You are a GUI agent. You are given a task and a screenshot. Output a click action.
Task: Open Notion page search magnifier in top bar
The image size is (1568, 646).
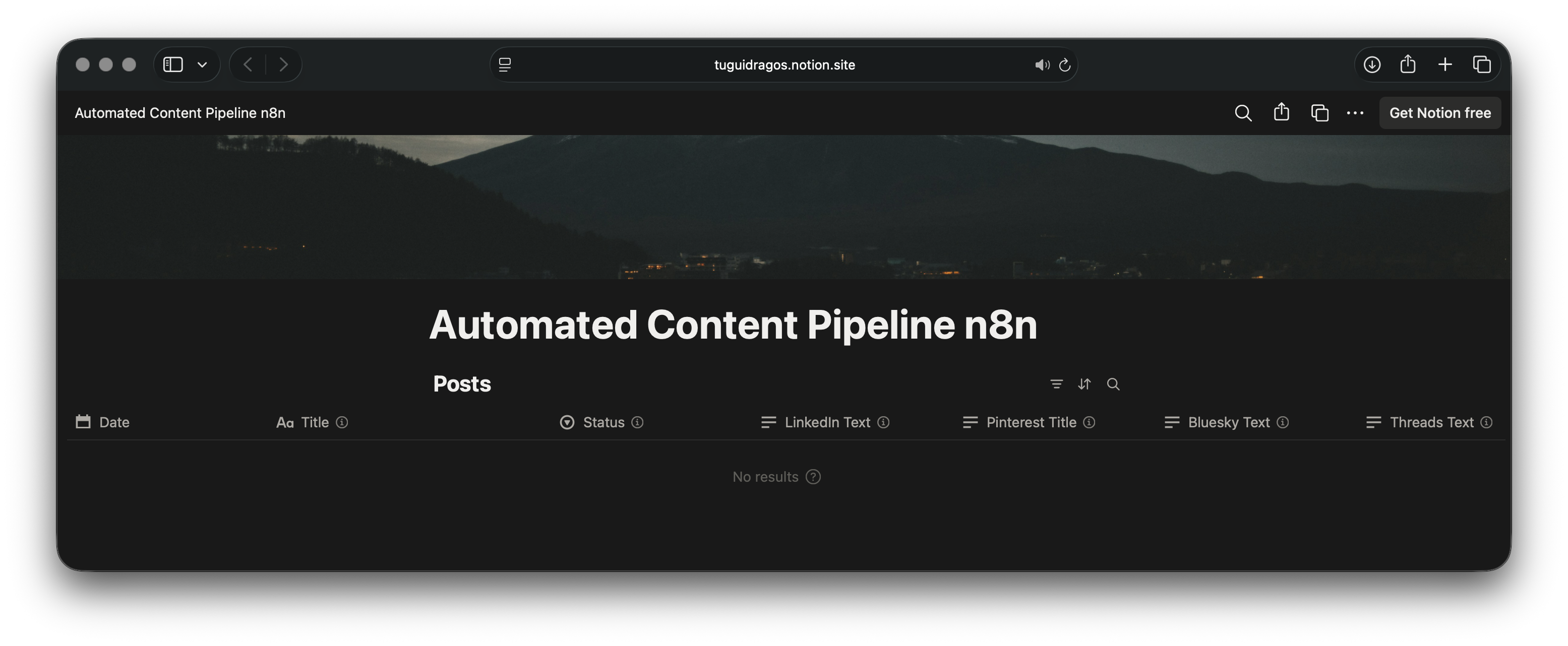coord(1243,113)
